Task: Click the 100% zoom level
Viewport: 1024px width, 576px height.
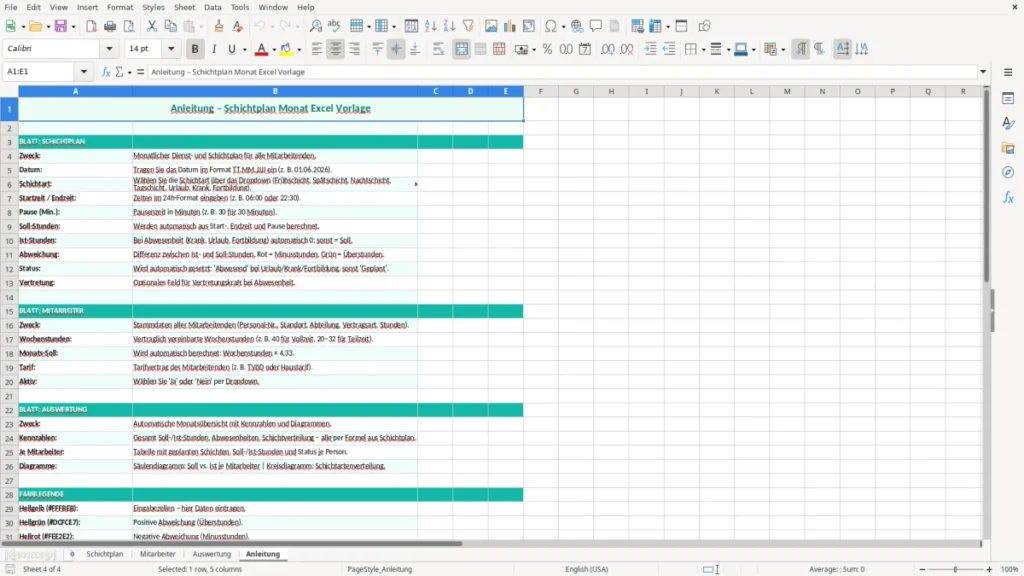Action: pos(1010,569)
